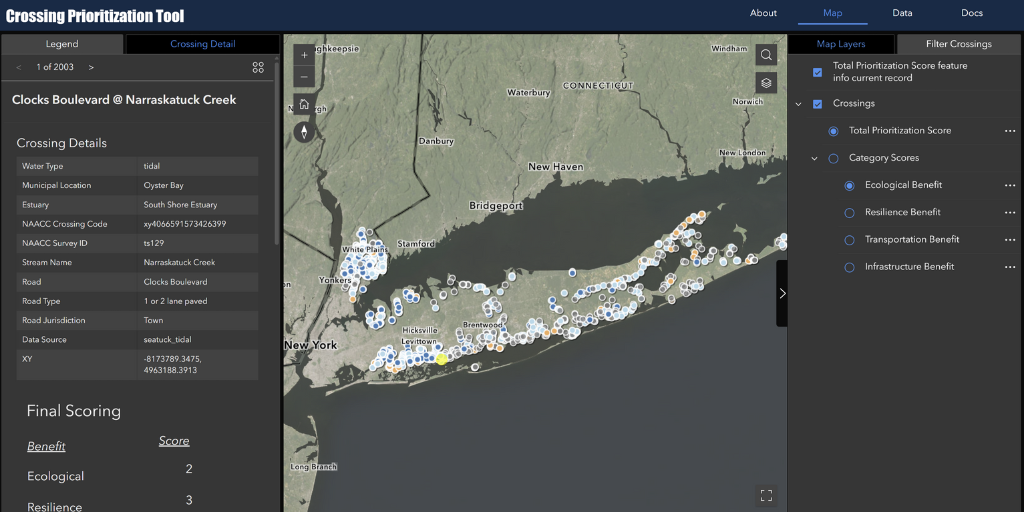Reset the compass orientation
The width and height of the screenshot is (1024, 512).
pyautogui.click(x=304, y=132)
